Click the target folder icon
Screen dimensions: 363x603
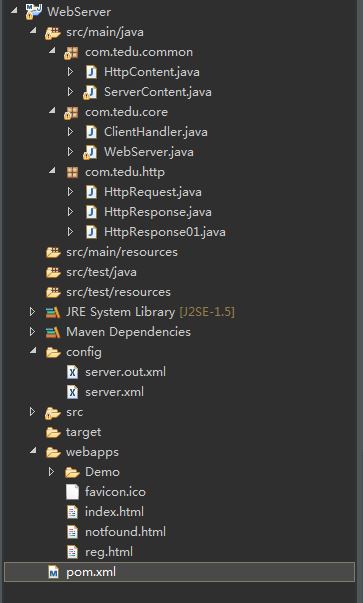point(53,432)
